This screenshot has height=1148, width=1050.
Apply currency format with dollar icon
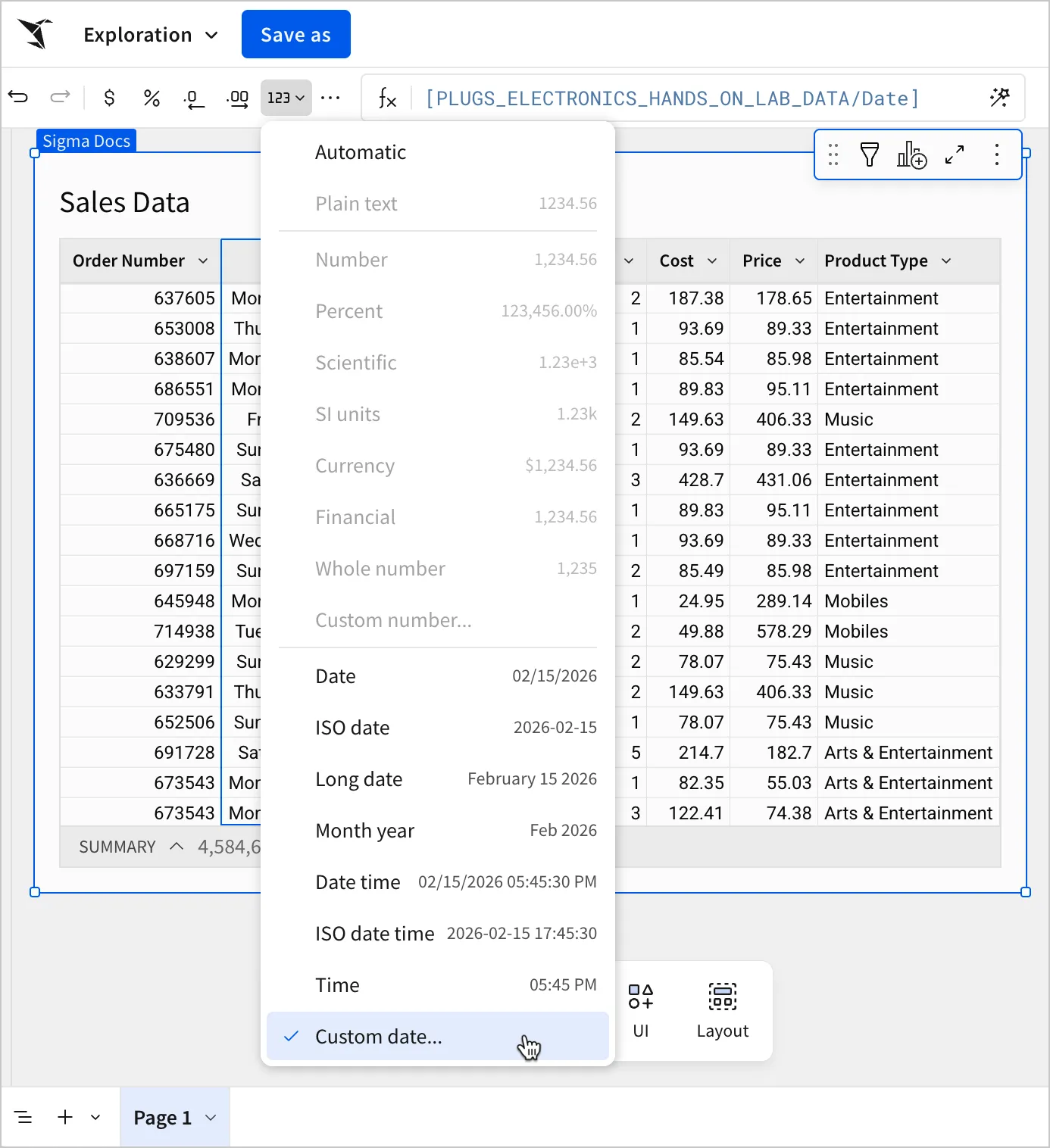109,98
